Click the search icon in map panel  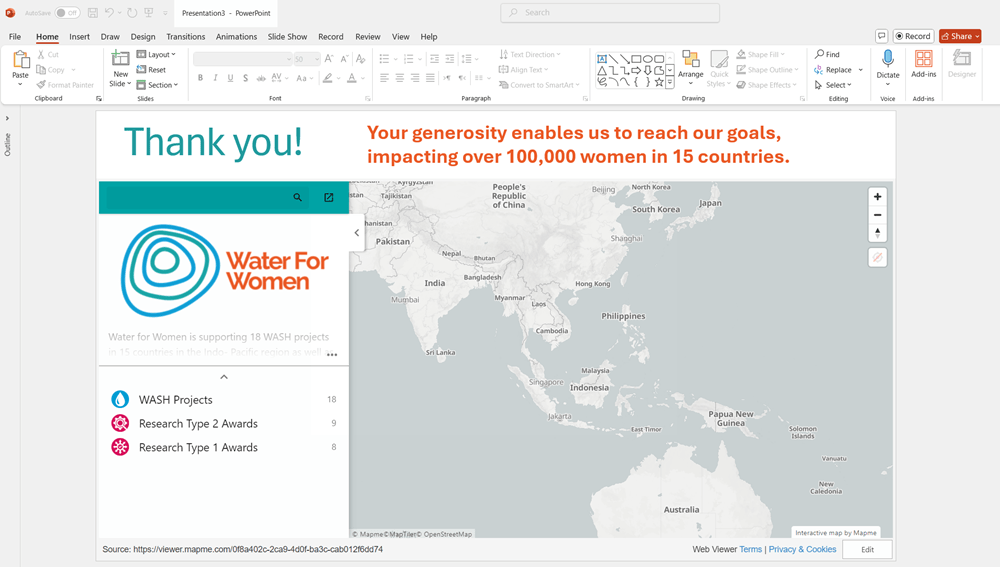pos(297,198)
